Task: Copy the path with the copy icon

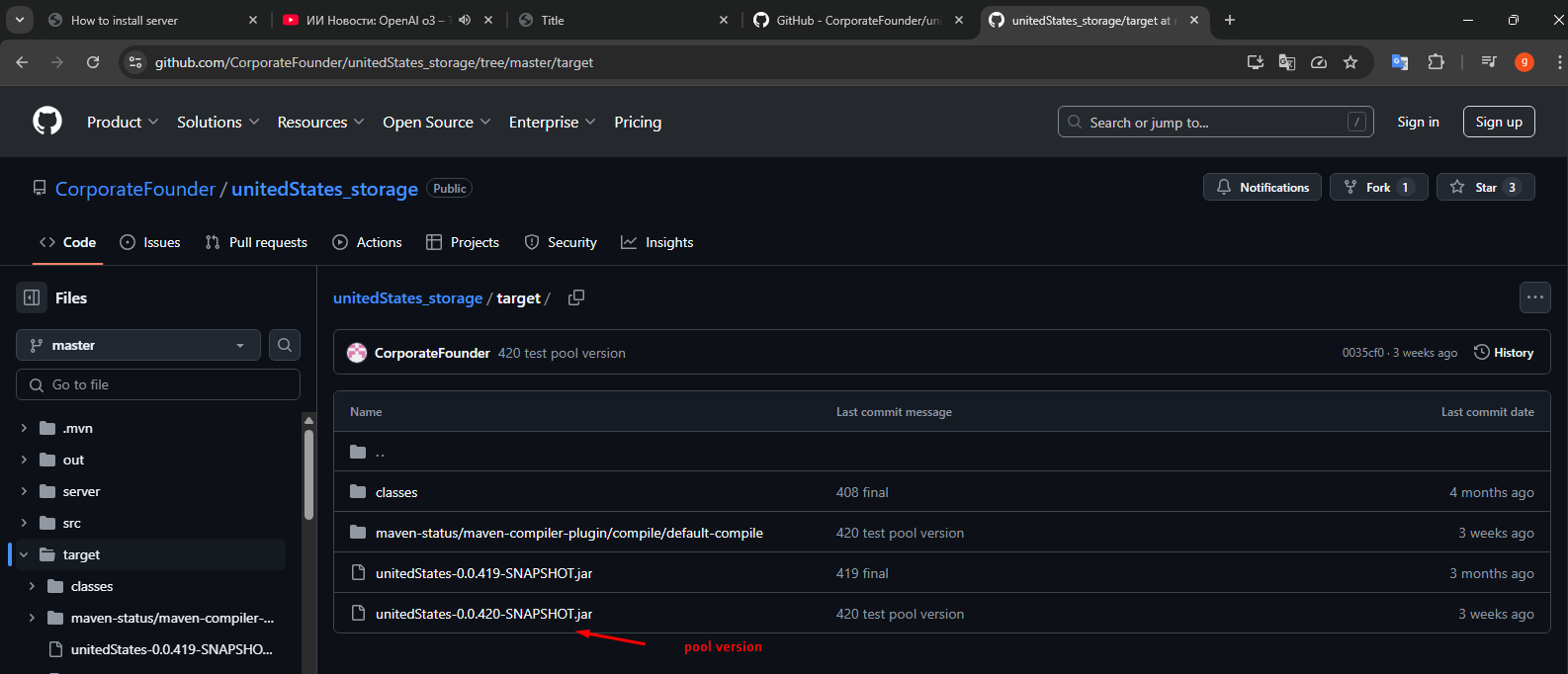Action: pyautogui.click(x=576, y=297)
